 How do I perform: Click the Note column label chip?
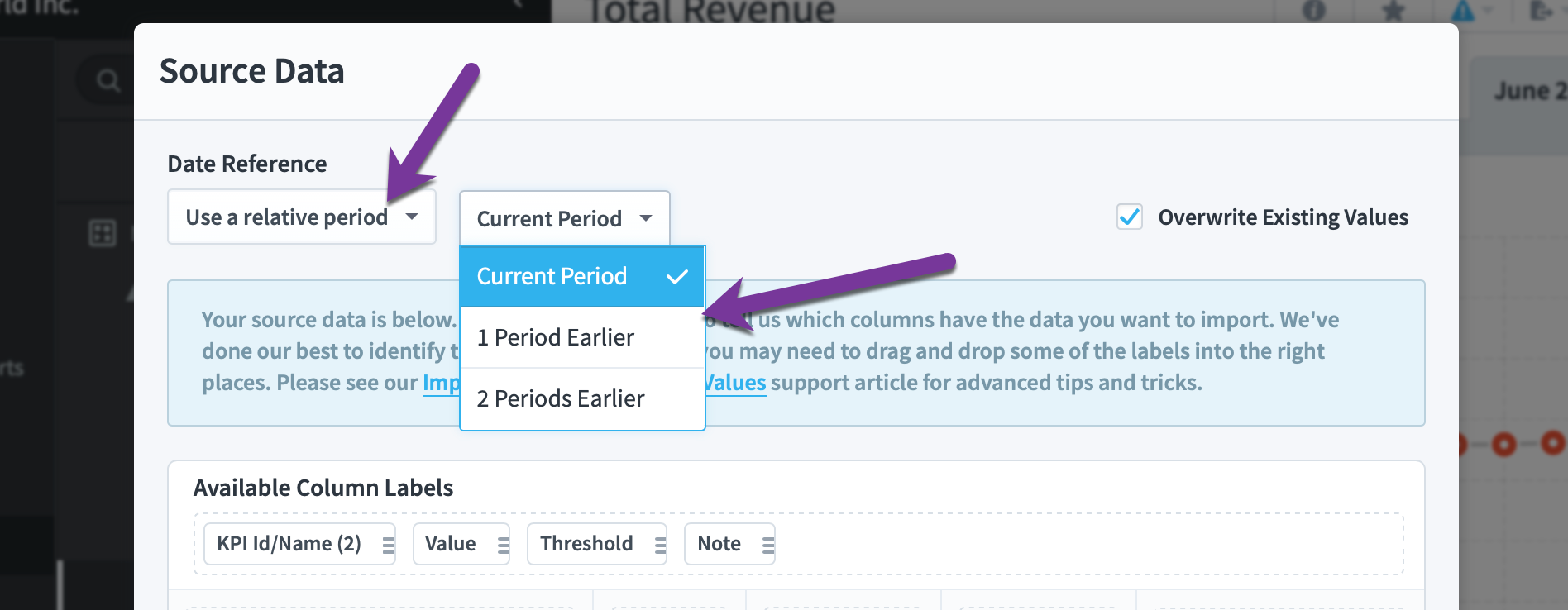(729, 544)
